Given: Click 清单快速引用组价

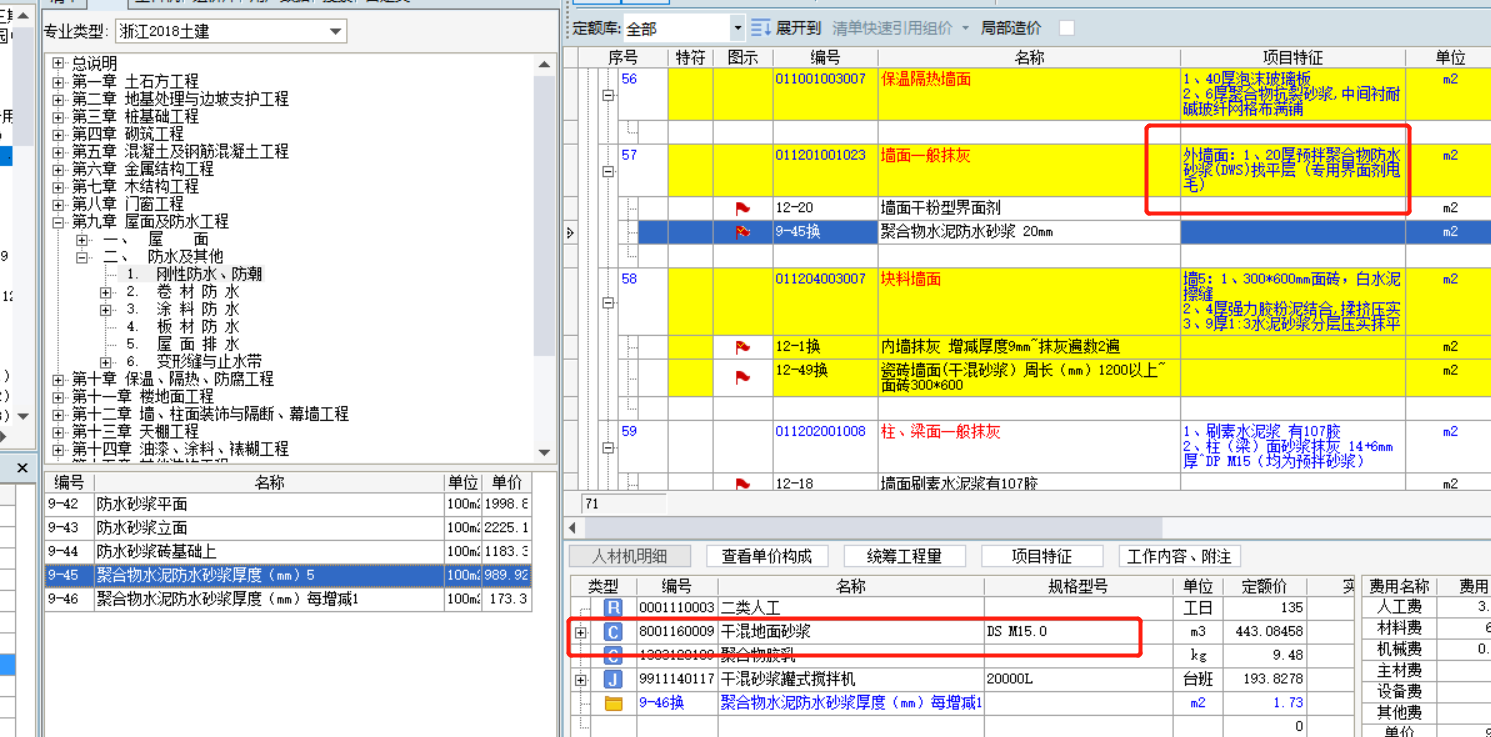Looking at the screenshot, I should click(x=893, y=28).
